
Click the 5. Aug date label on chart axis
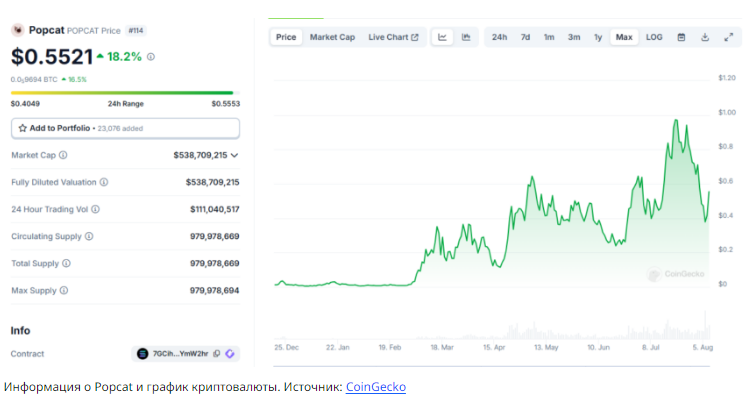(703, 347)
